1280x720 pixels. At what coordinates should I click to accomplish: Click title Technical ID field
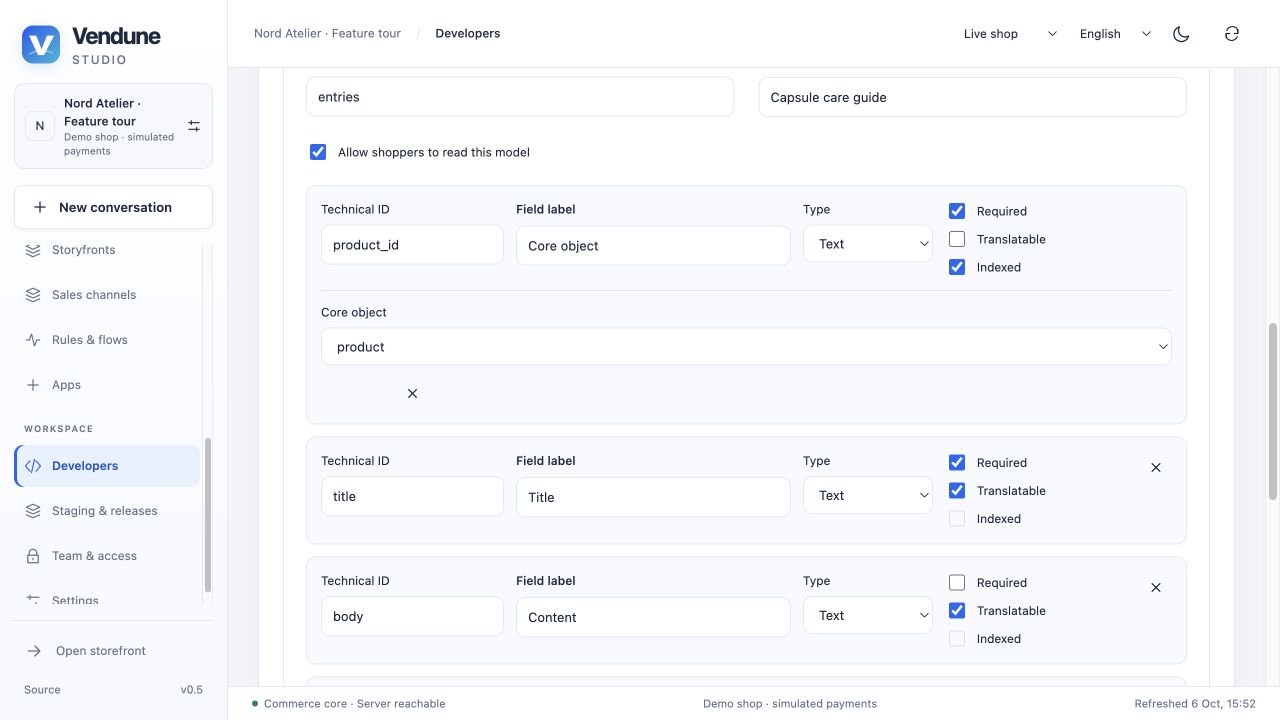click(412, 496)
